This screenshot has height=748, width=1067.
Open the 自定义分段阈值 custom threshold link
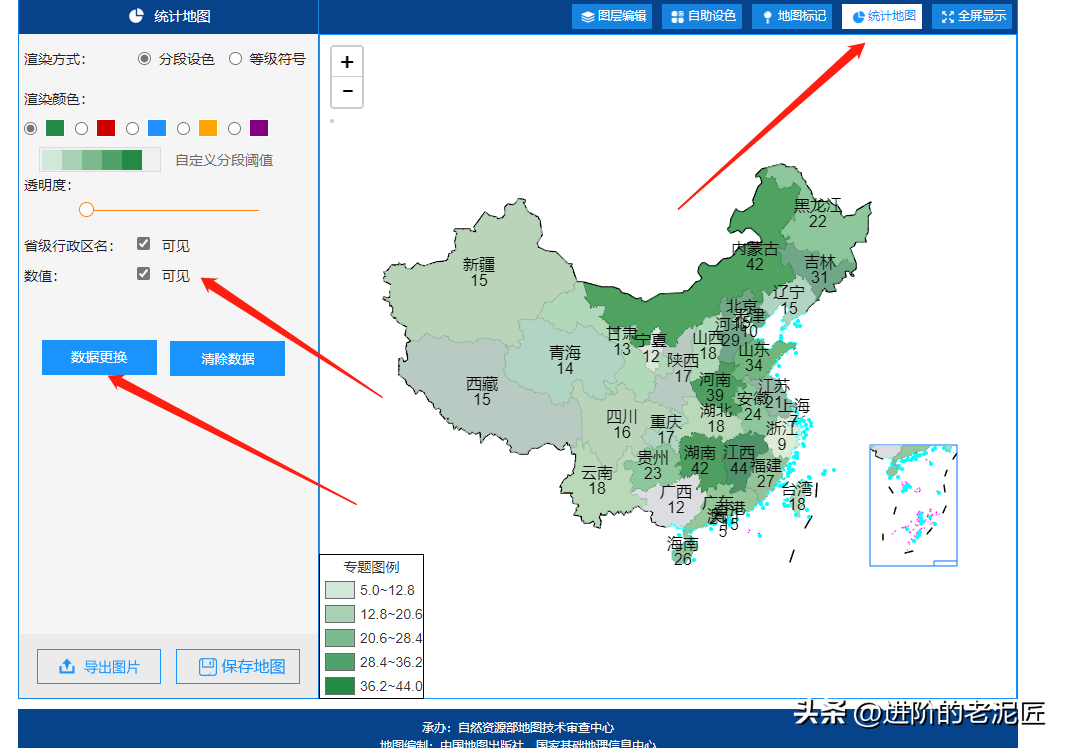point(224,160)
